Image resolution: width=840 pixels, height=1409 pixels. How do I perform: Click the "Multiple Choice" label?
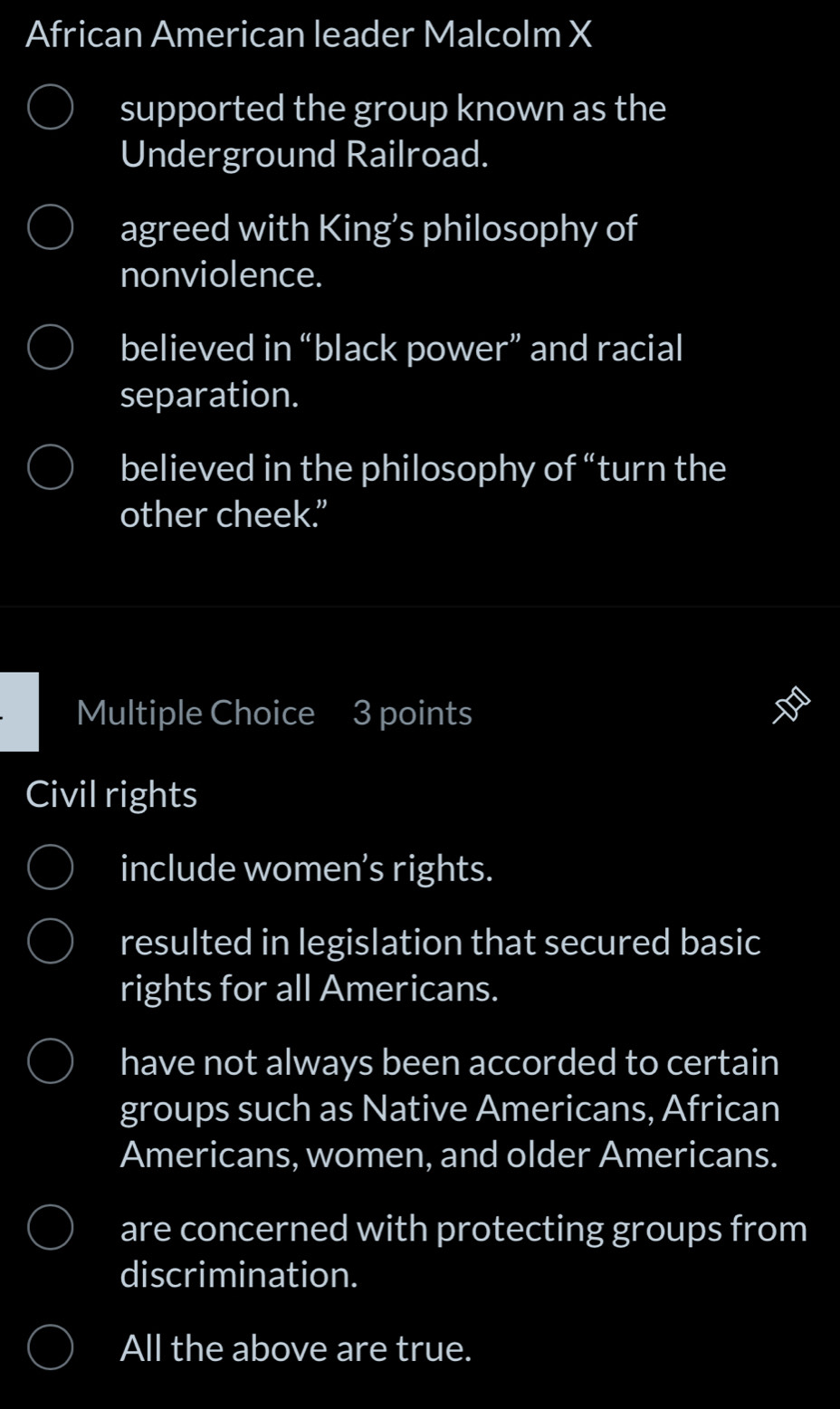[196, 713]
